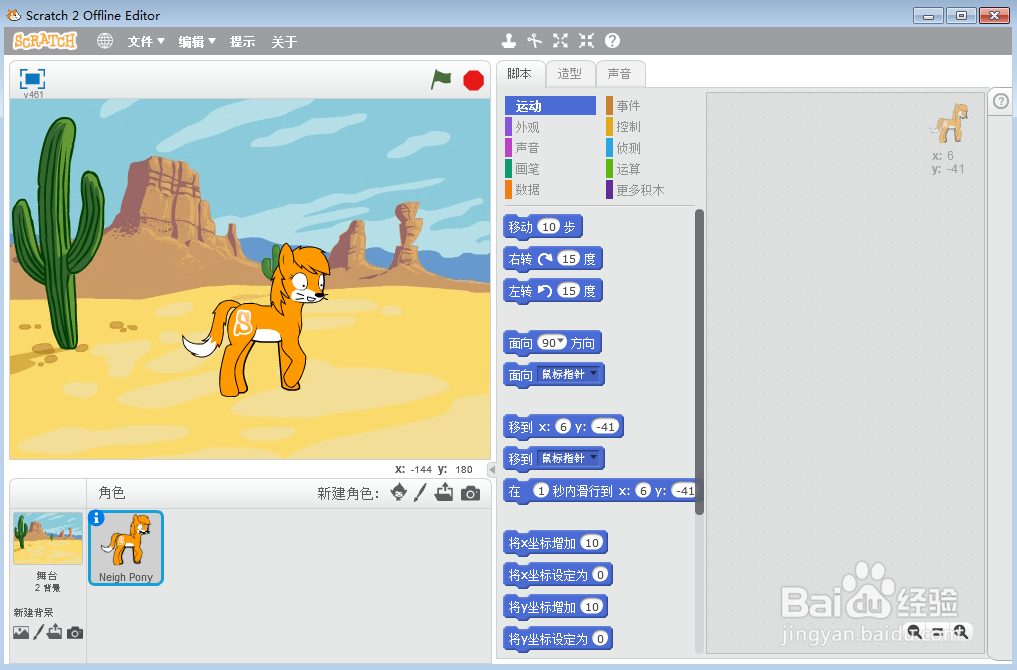Viewport: 1017px width, 670px height.
Task: Open the tips help panel tab
Action: click(1001, 101)
